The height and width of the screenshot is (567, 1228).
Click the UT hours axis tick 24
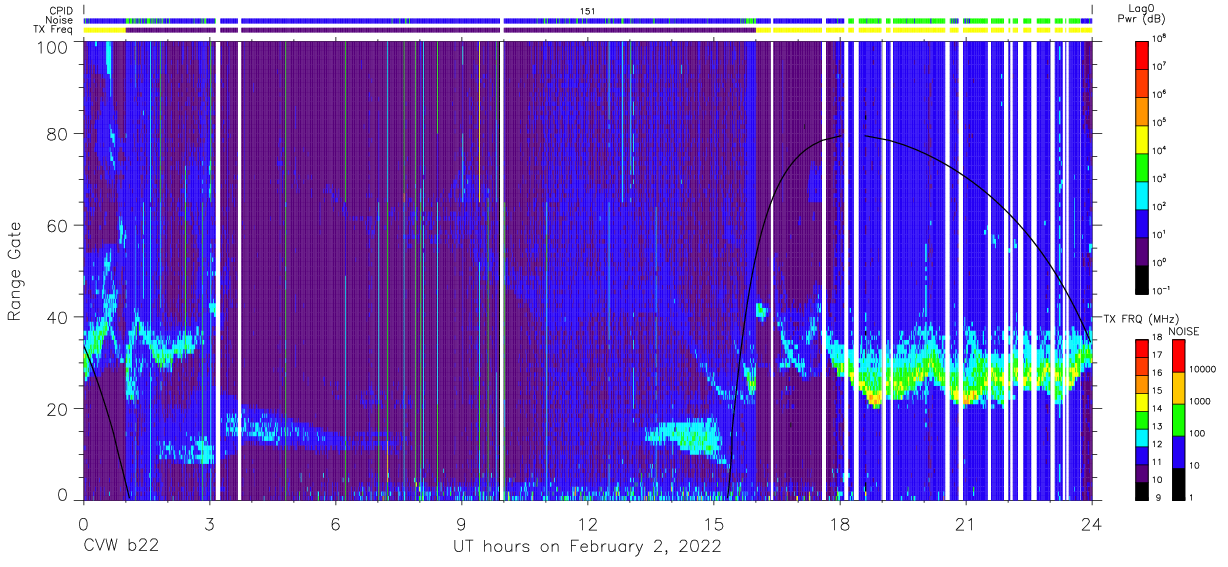coord(1091,522)
